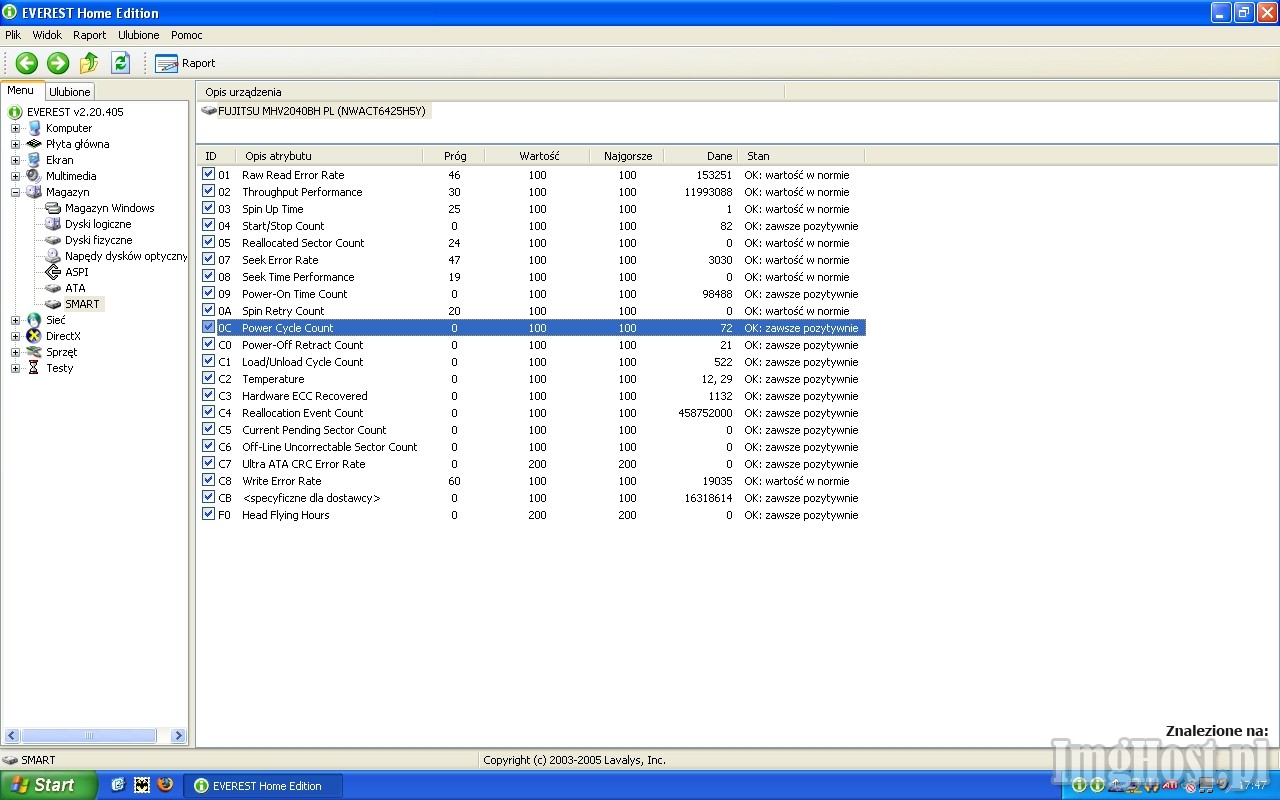
Task: Expand the Ekran branch
Action: point(15,160)
